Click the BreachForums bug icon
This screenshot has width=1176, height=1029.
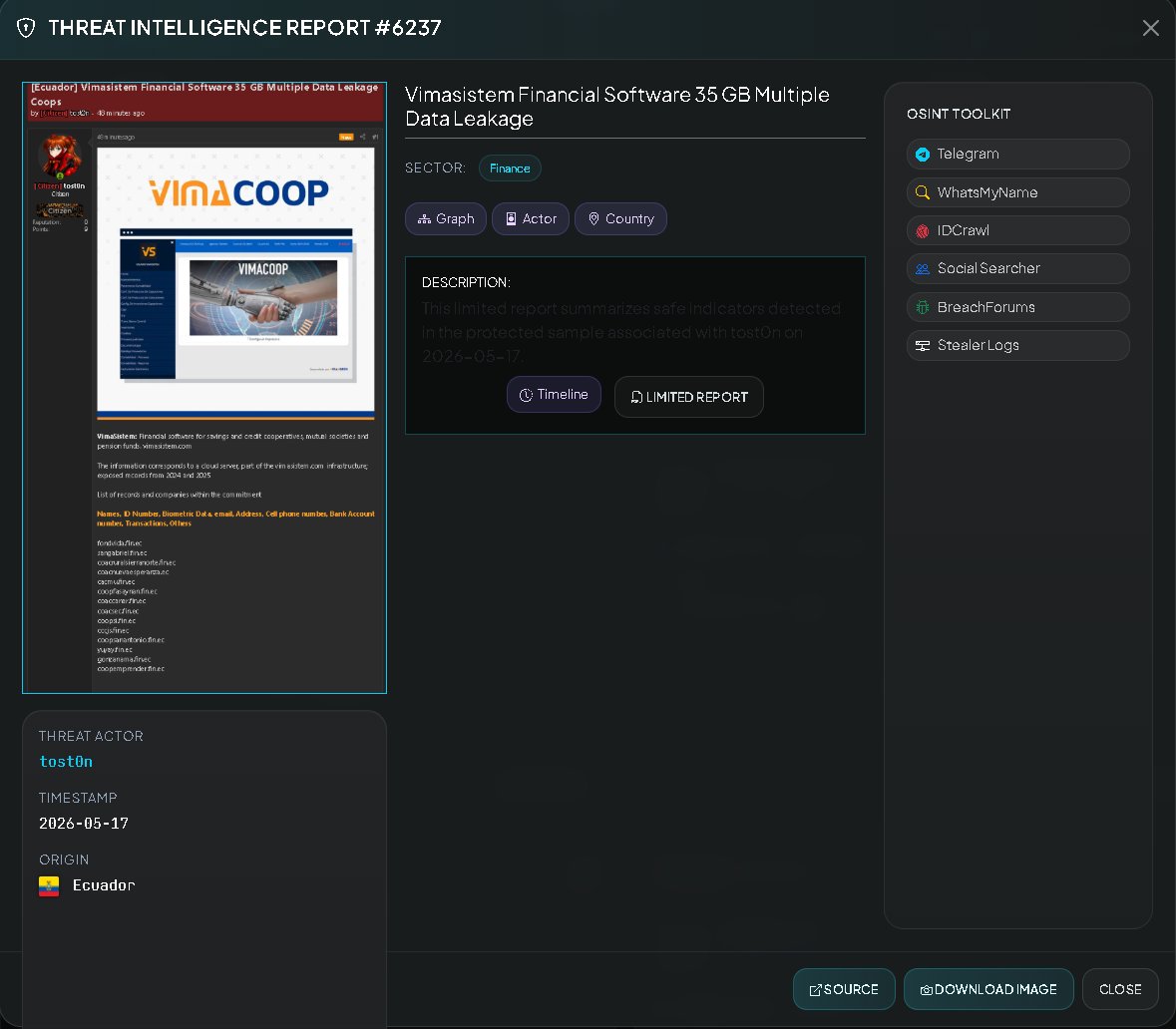click(923, 307)
